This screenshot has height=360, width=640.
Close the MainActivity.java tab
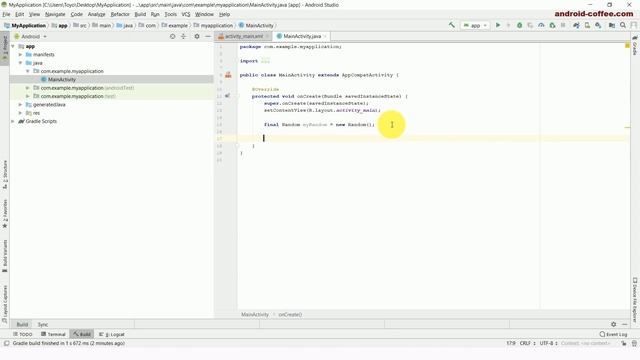tap(325, 36)
